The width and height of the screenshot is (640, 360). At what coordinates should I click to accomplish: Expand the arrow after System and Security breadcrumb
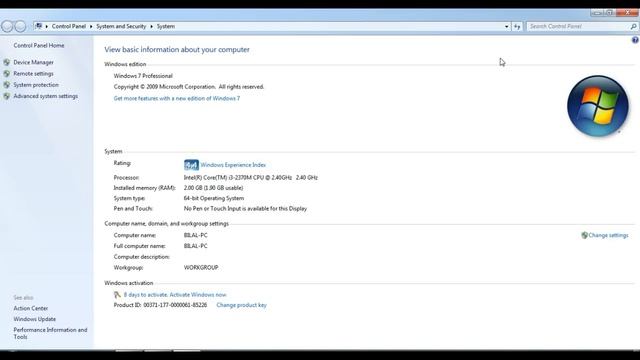point(151,27)
